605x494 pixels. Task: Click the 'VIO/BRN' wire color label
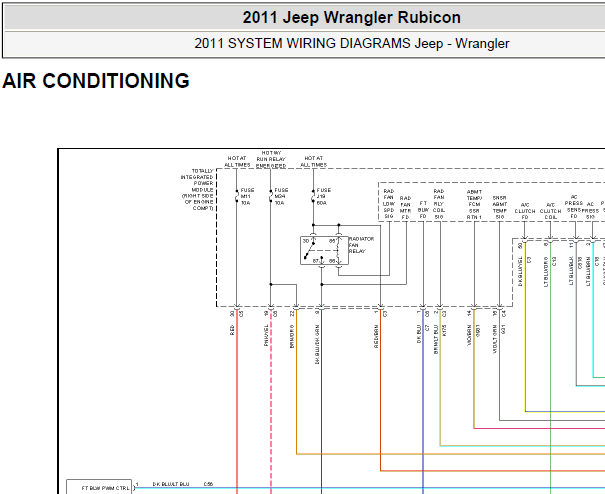469,335
